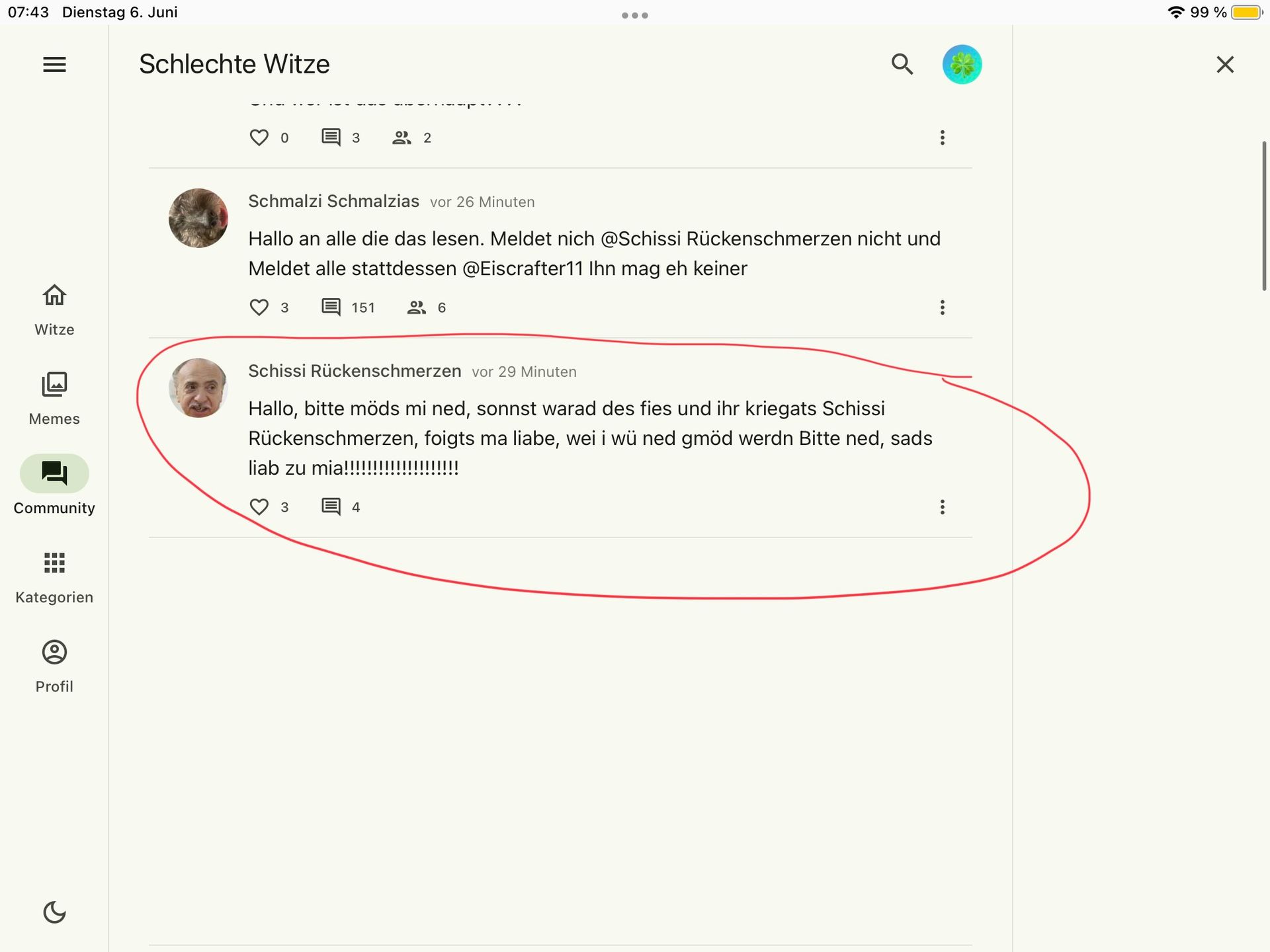Show the 6 participants on Schmalzi's post
1270x952 pixels.
(426, 307)
